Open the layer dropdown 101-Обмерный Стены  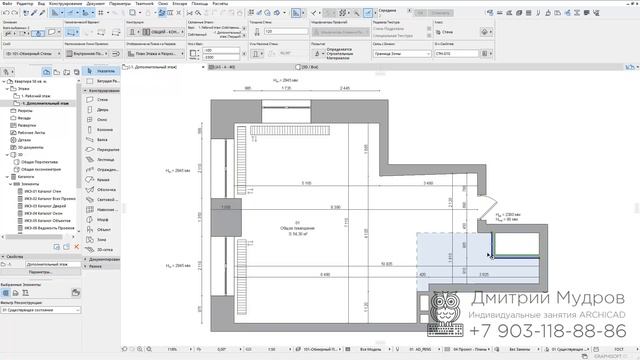click(x=33, y=53)
